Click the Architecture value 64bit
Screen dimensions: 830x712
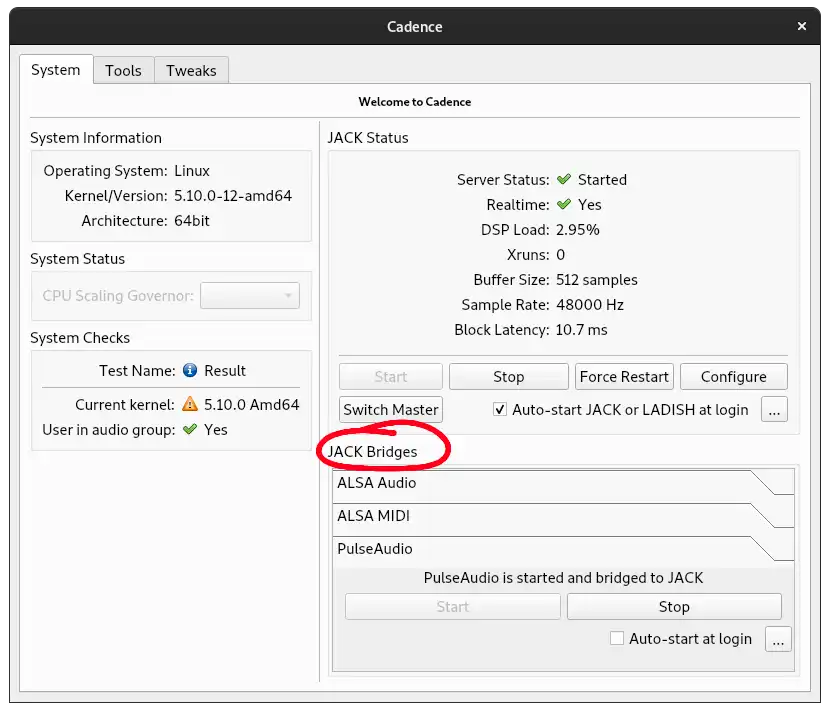[x=192, y=220]
